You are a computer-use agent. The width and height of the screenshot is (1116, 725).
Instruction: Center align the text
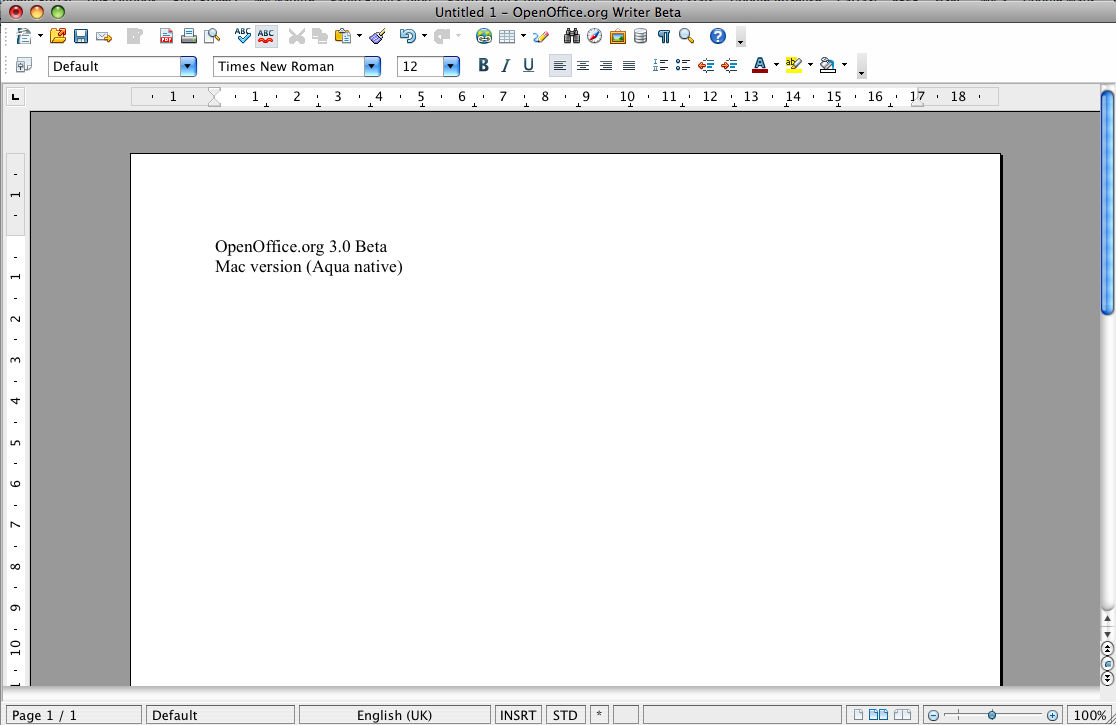[x=583, y=65]
